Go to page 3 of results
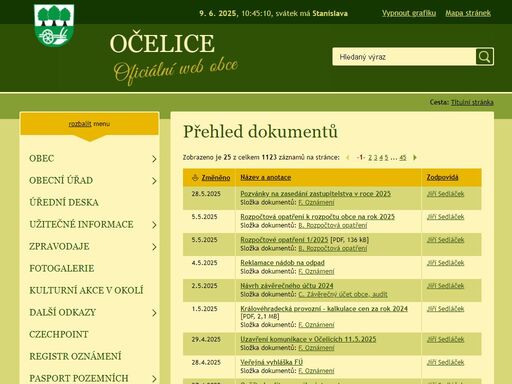The height and width of the screenshot is (384, 512). 375,157
